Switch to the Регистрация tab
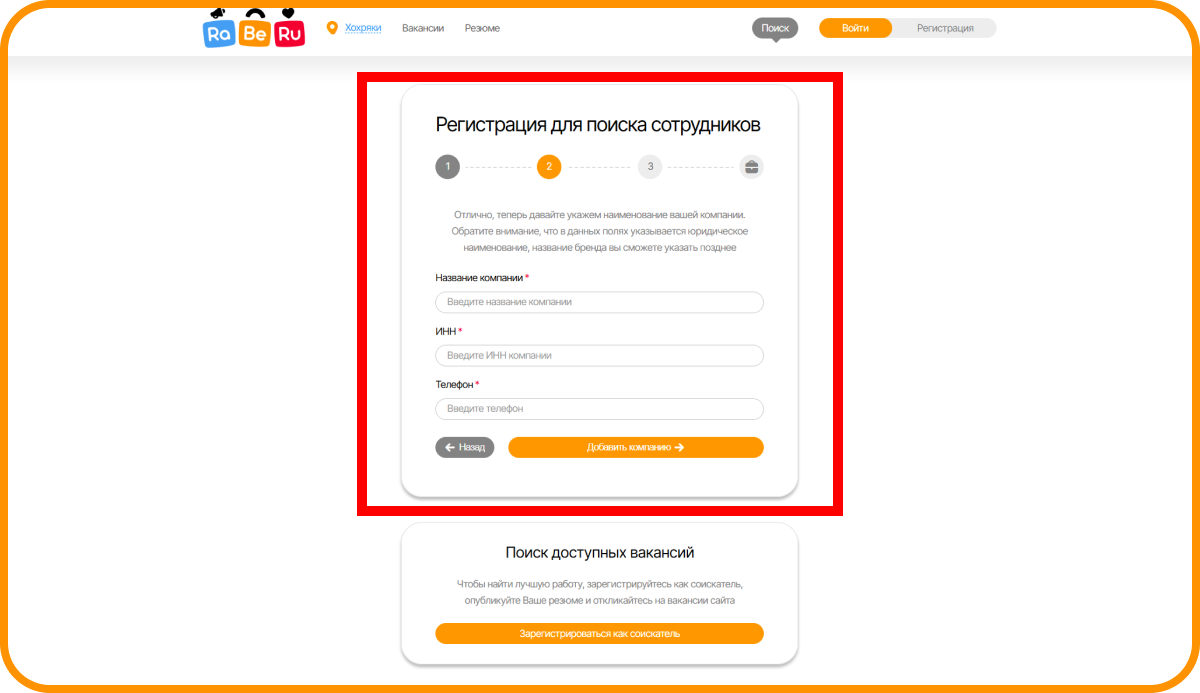Image resolution: width=1200 pixels, height=693 pixels. (945, 28)
